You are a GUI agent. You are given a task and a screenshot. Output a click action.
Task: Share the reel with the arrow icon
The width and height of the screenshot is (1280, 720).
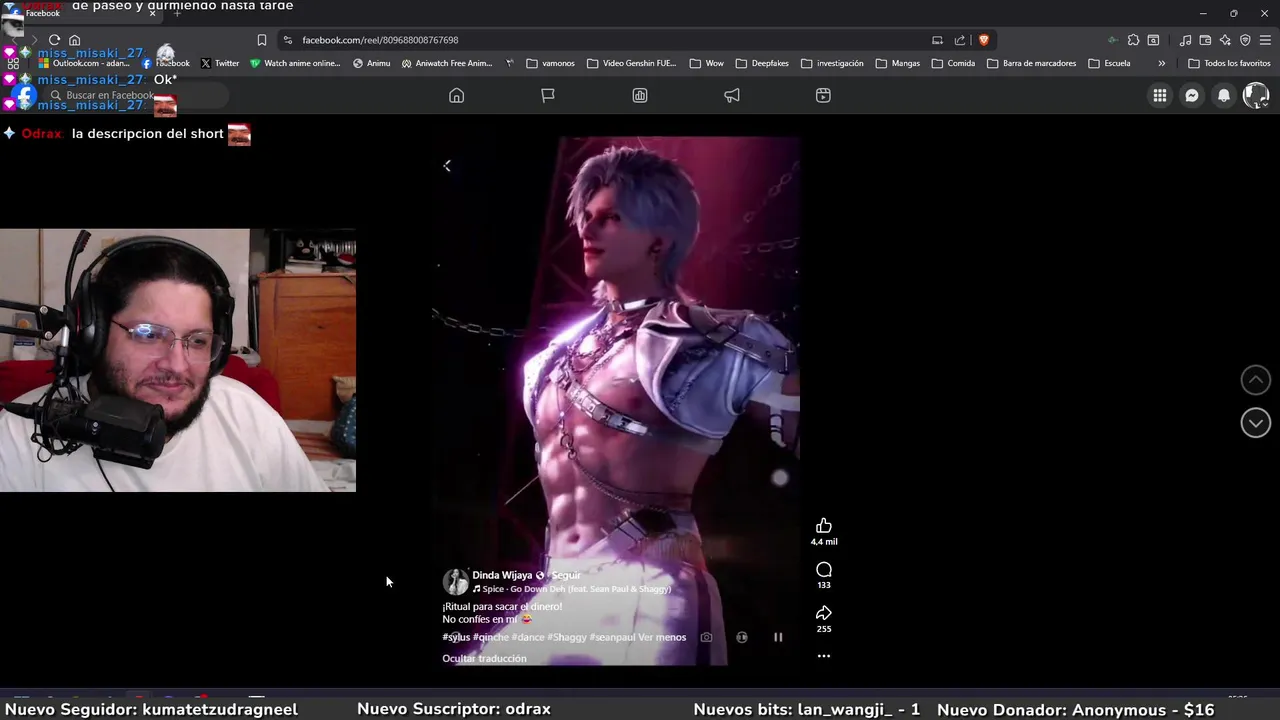coord(824,613)
